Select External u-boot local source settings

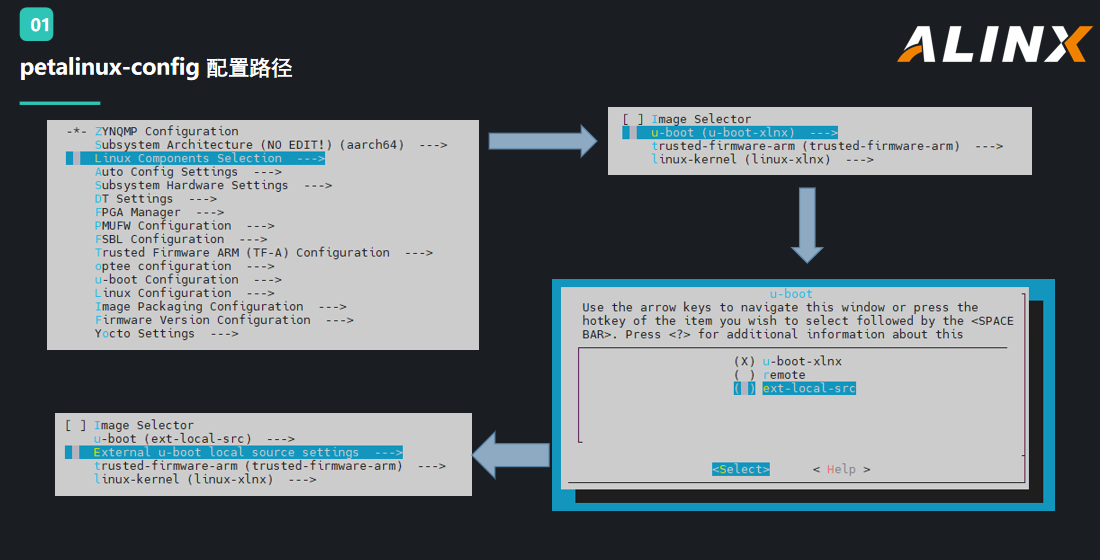[x=234, y=453]
